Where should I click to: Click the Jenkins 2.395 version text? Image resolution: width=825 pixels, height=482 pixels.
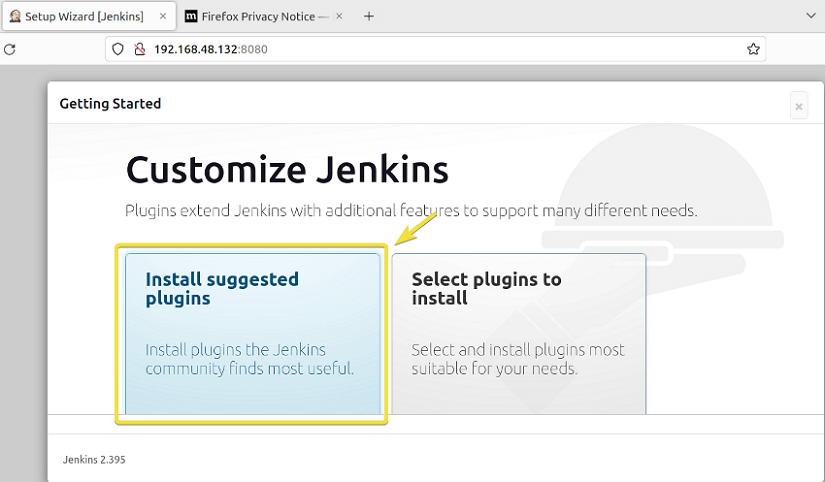coord(94,460)
